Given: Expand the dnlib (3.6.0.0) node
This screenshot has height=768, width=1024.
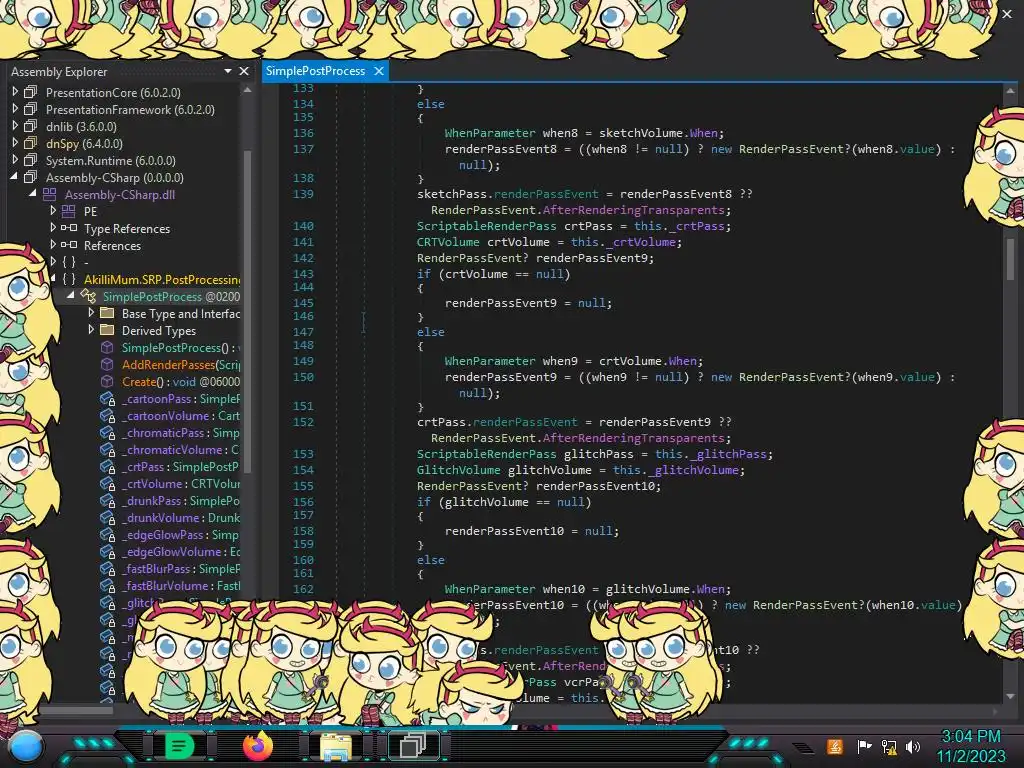Looking at the screenshot, I should point(15,126).
